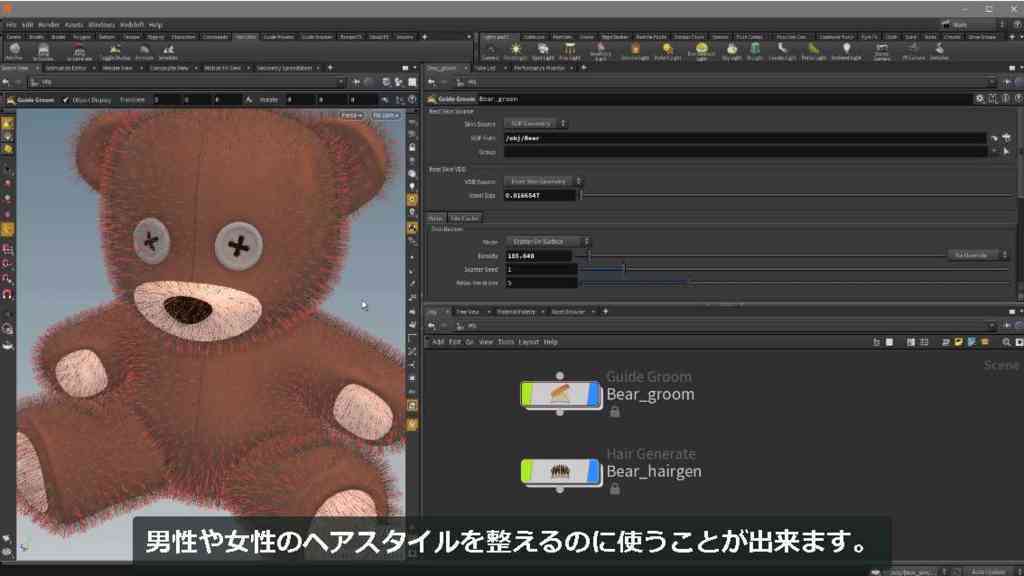Click the back arrow in network editor path bar
This screenshot has width=1024, height=576.
click(432, 325)
